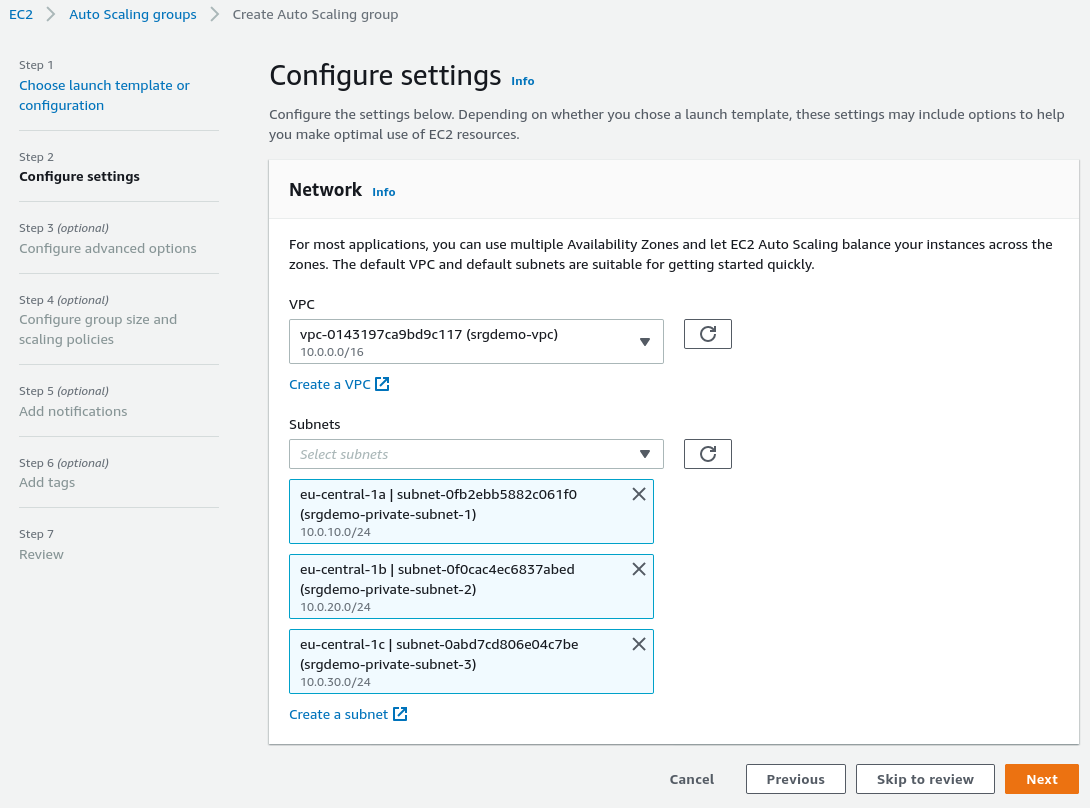Click the external link icon beside Create a VPC
This screenshot has width=1090, height=808.
coord(382,384)
